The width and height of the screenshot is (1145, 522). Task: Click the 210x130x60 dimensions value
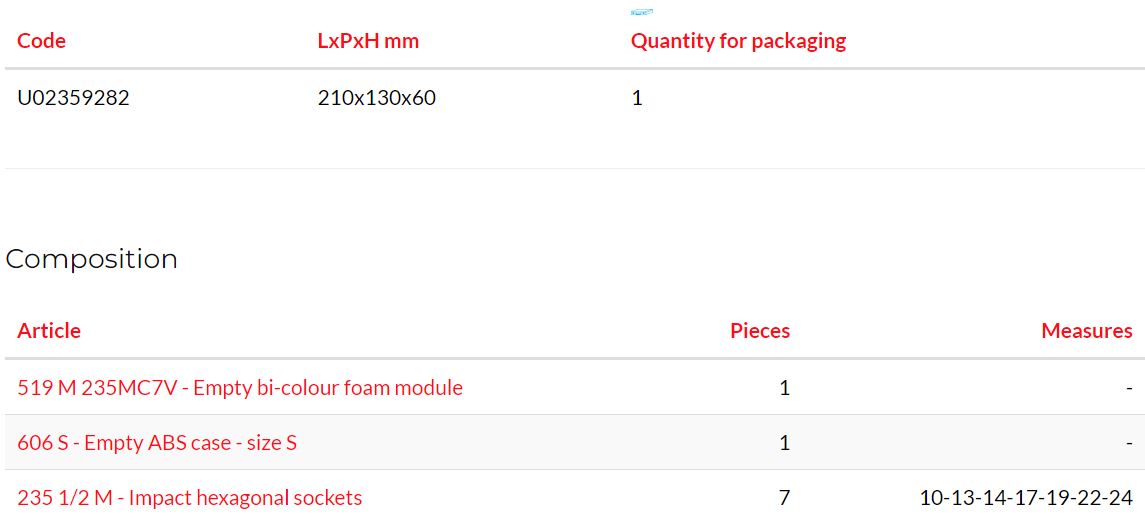(x=377, y=97)
